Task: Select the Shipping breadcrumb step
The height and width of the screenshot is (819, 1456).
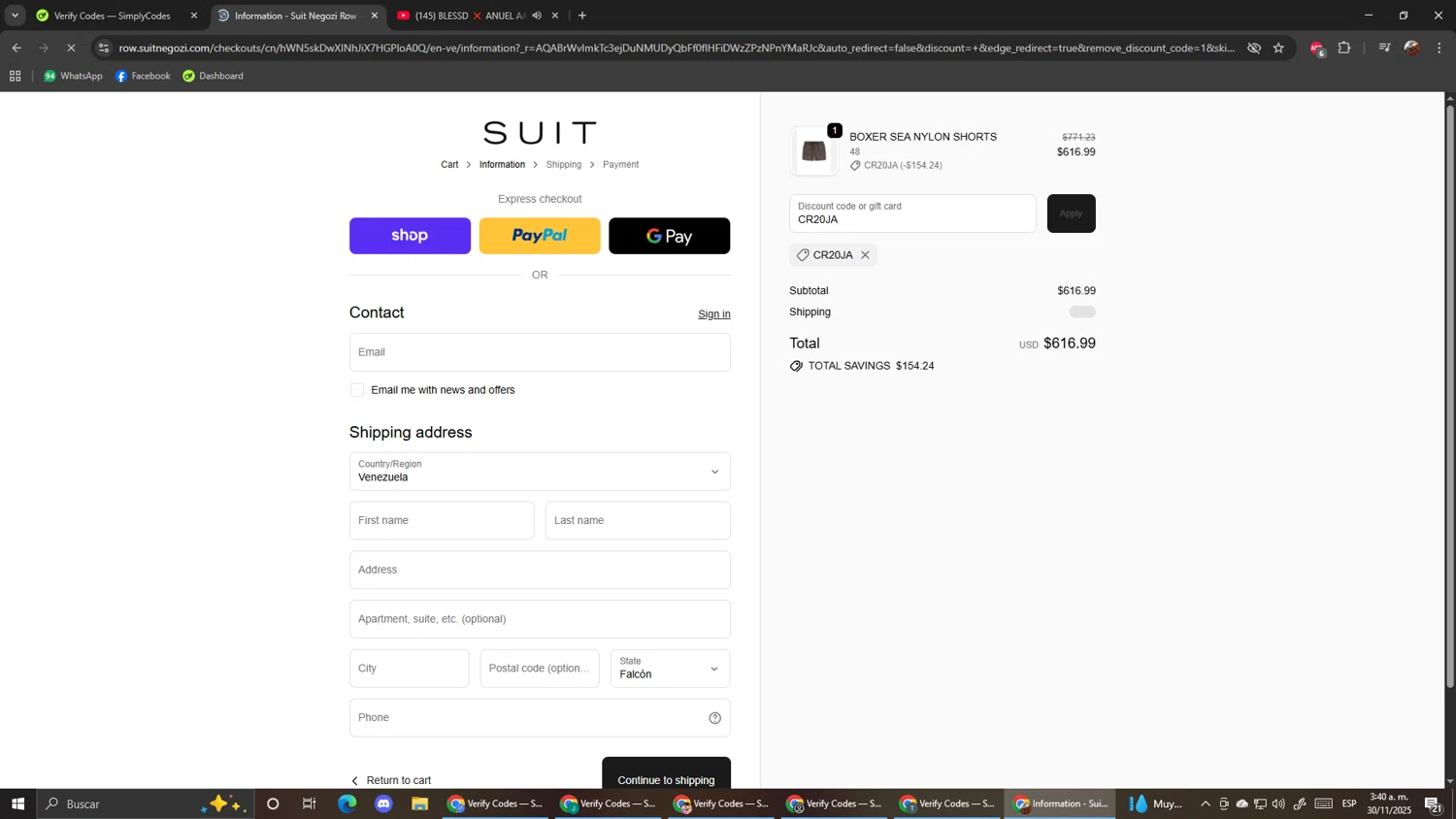Action: tap(564, 165)
